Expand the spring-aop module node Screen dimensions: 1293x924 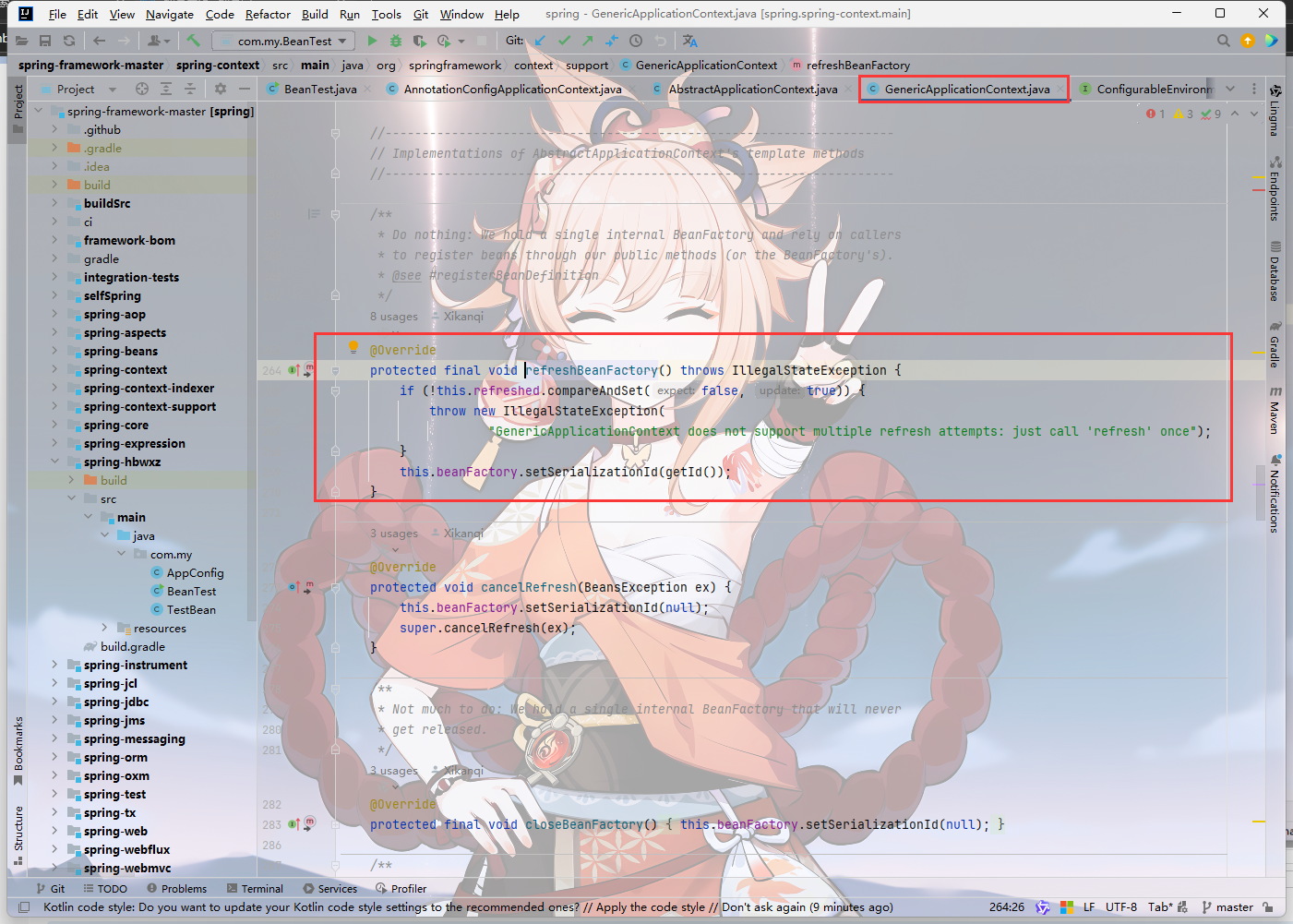point(54,314)
